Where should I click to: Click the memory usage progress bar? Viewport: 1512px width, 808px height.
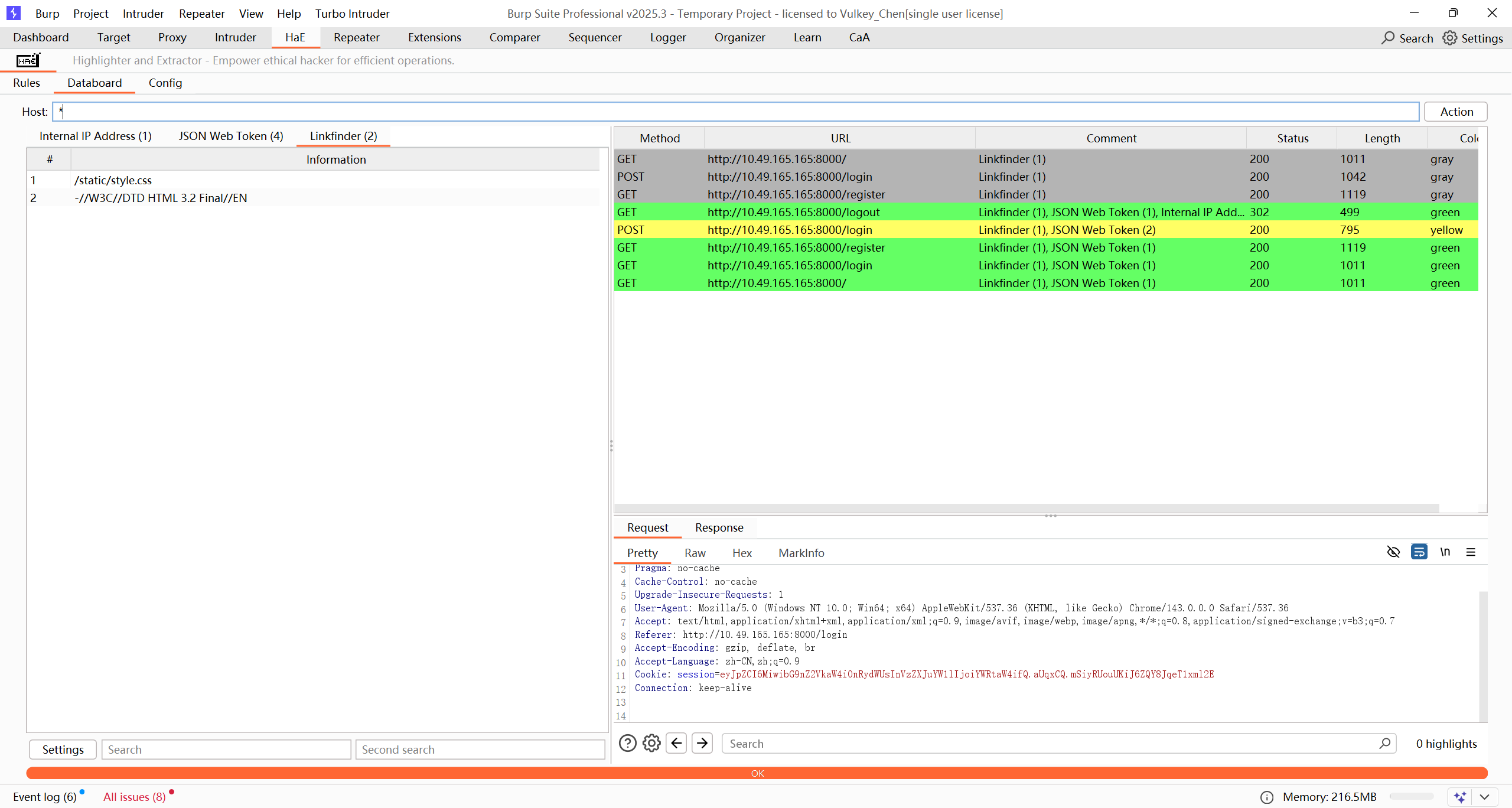coord(1412,797)
